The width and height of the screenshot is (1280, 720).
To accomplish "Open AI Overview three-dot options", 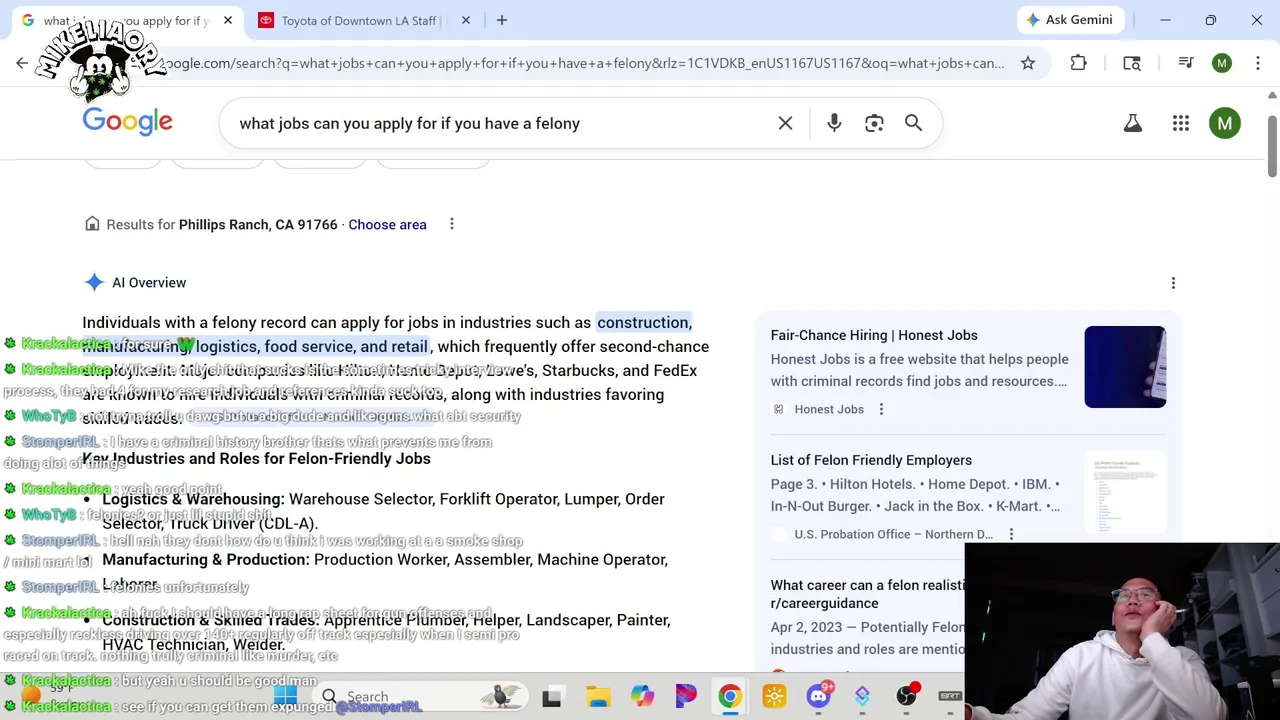I will click(x=1173, y=283).
